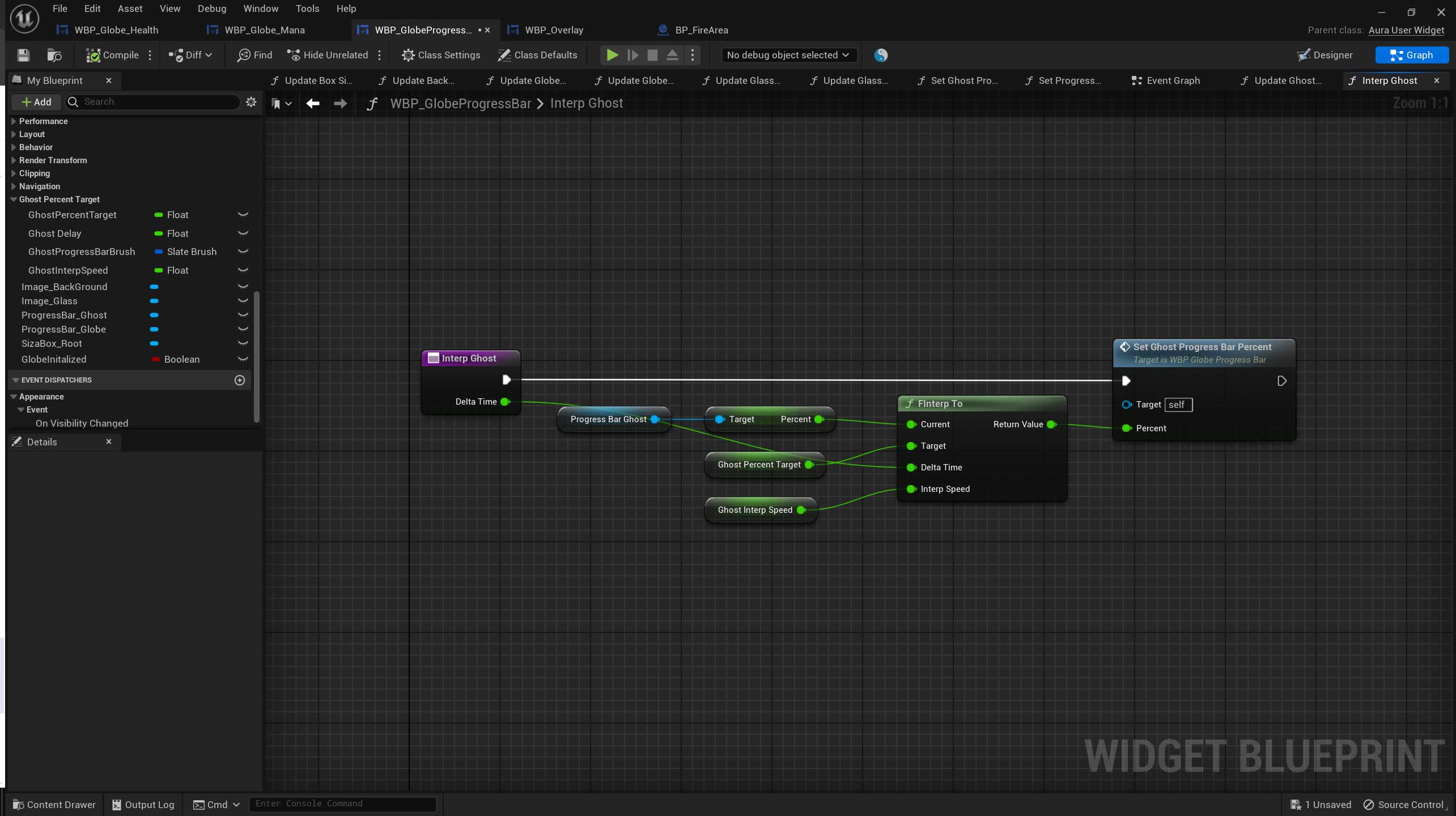Open the Aura User Widget parent class link
The height and width of the screenshot is (816, 1456).
1406,30
